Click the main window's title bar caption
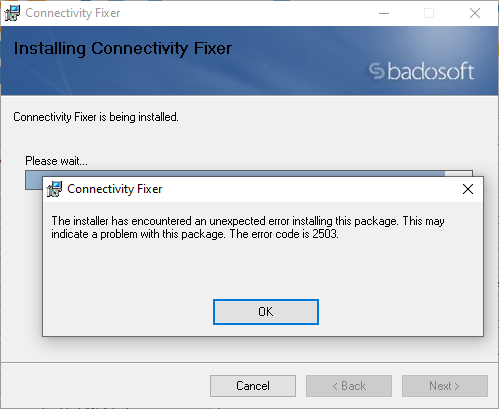499x409 pixels. pyautogui.click(x=73, y=13)
